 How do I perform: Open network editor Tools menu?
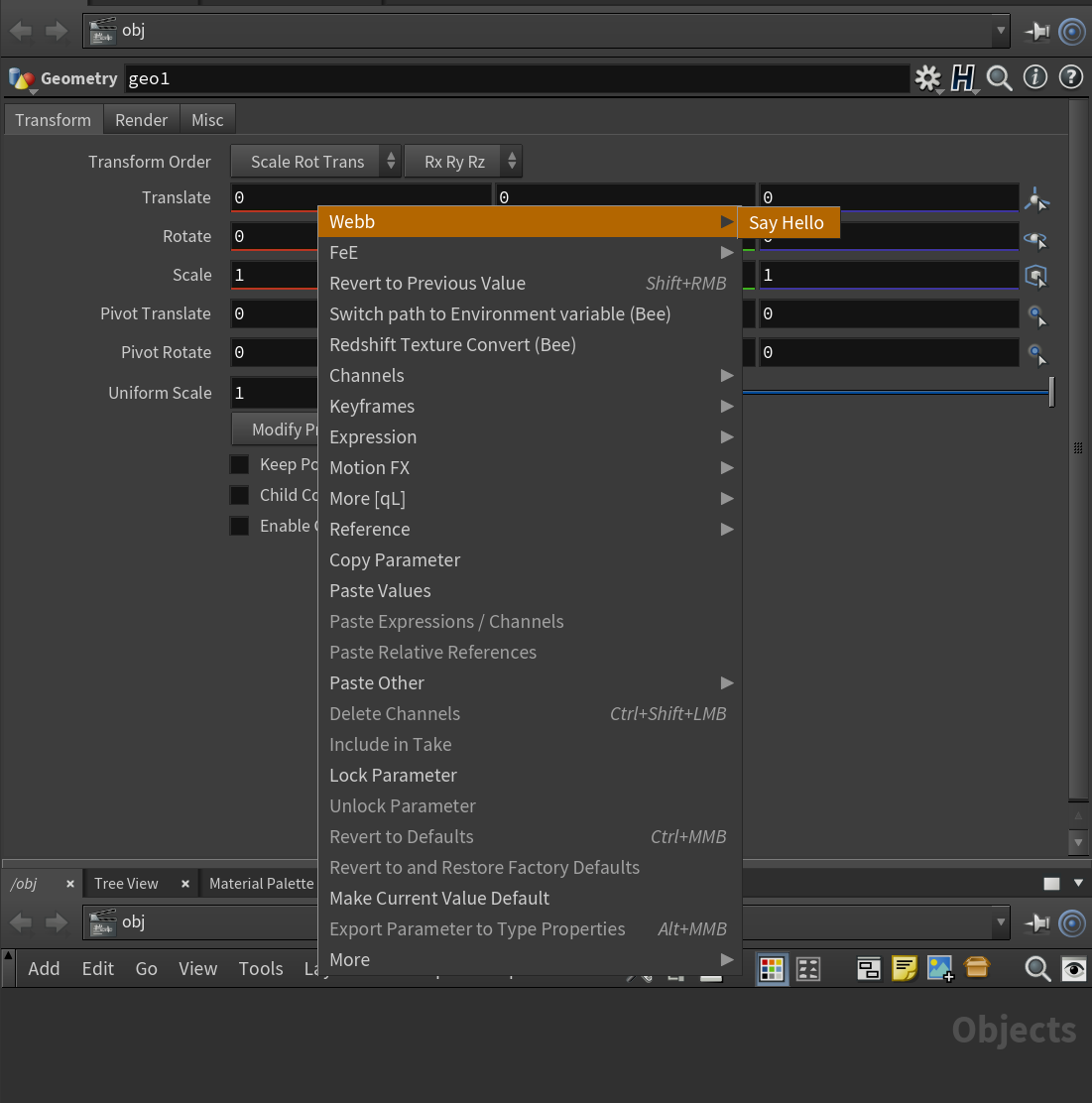260,969
